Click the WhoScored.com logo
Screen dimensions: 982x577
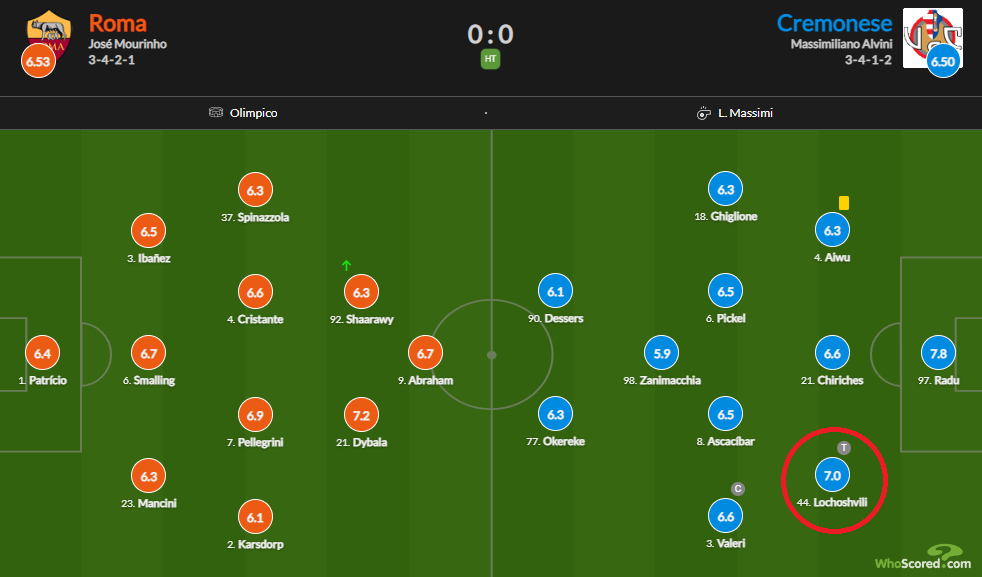point(920,557)
